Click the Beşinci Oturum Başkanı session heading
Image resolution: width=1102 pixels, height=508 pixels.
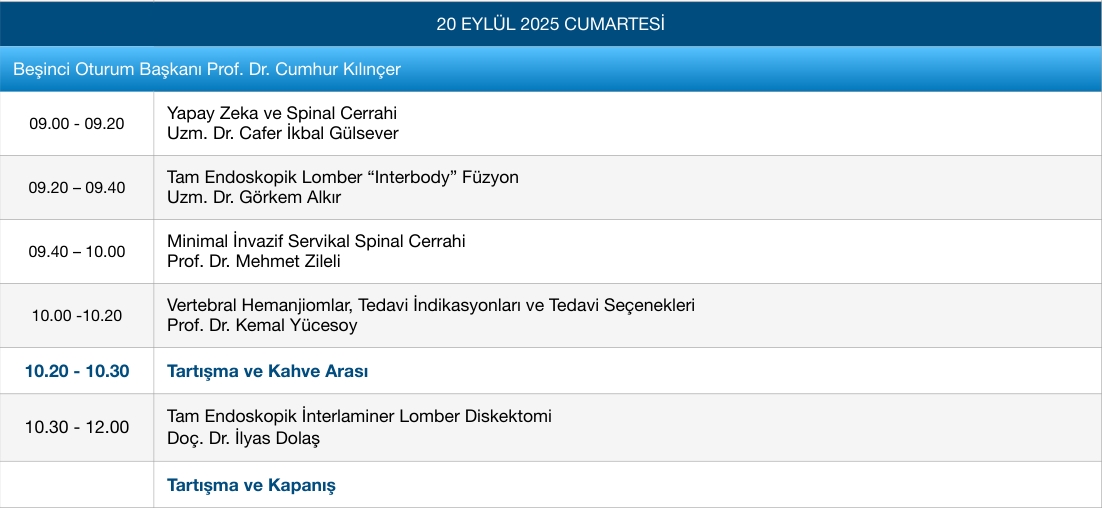(x=207, y=70)
